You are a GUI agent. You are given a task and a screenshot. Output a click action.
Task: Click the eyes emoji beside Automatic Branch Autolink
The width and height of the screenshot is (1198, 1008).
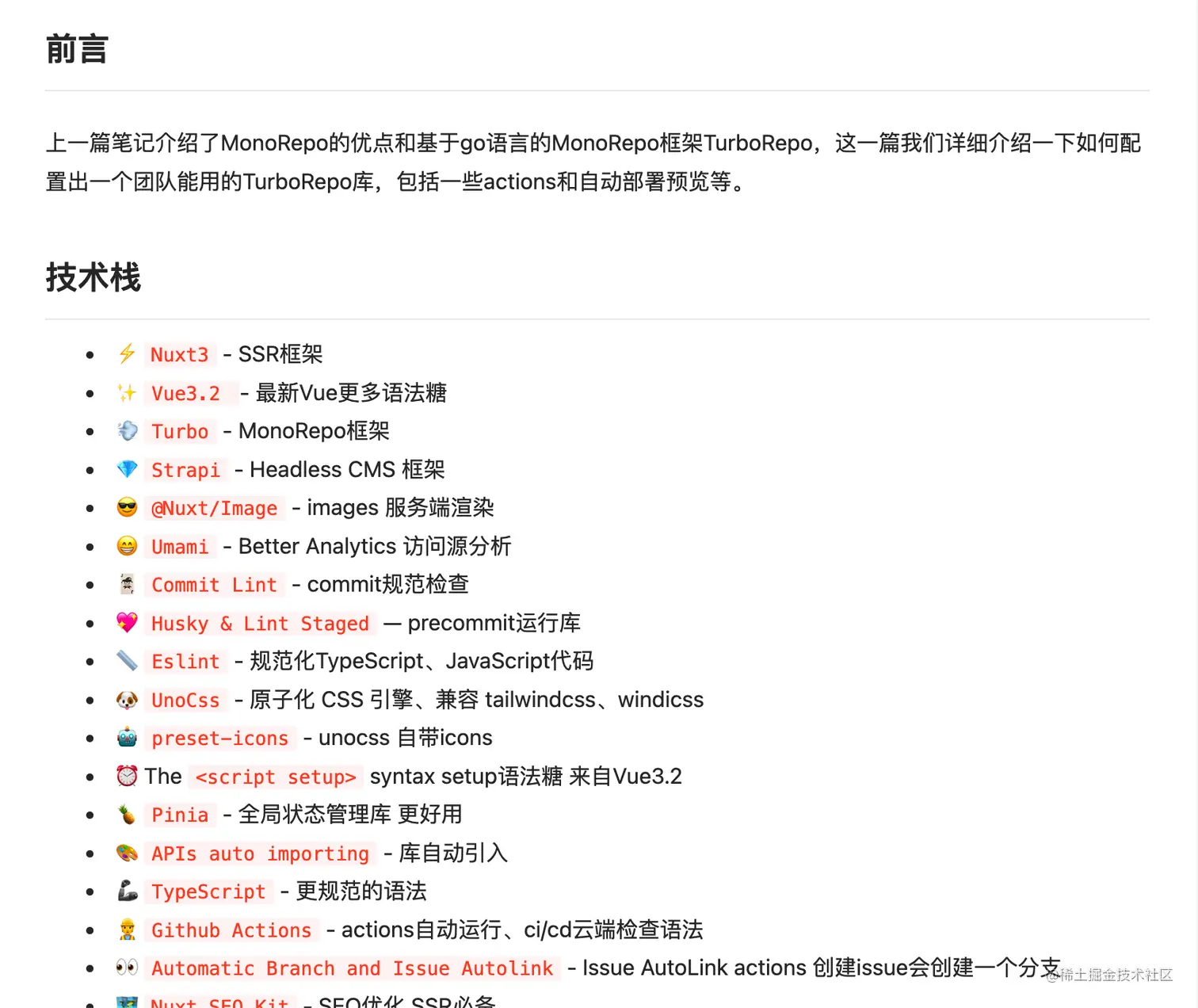click(127, 968)
